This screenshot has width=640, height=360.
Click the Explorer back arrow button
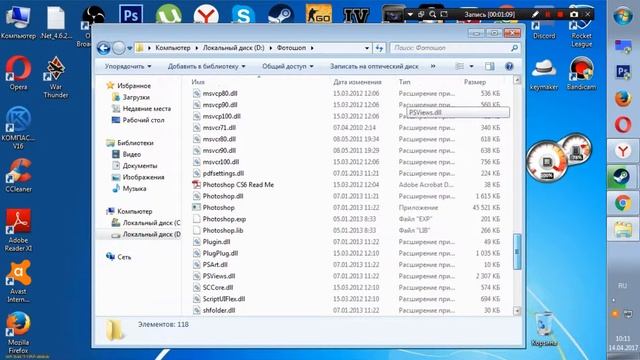pos(104,48)
